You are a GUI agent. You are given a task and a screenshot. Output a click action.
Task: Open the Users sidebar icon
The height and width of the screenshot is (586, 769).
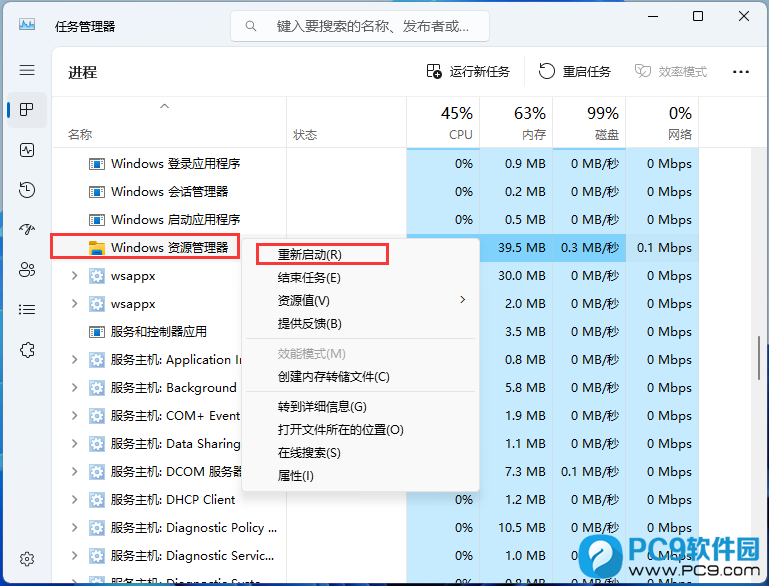(27, 270)
